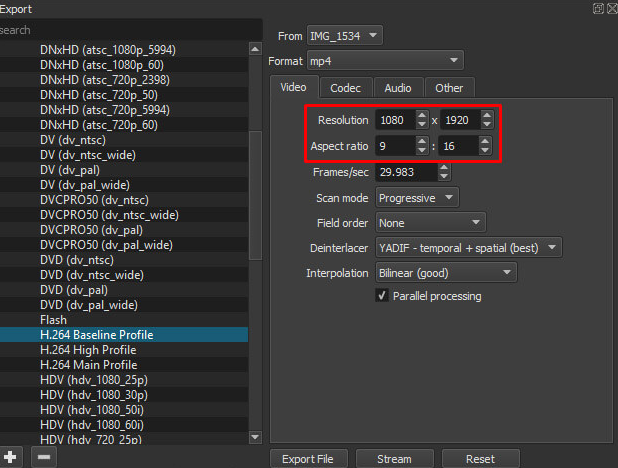Select preset DVCPRO50 (dv_pal_wide)

[x=124, y=244]
